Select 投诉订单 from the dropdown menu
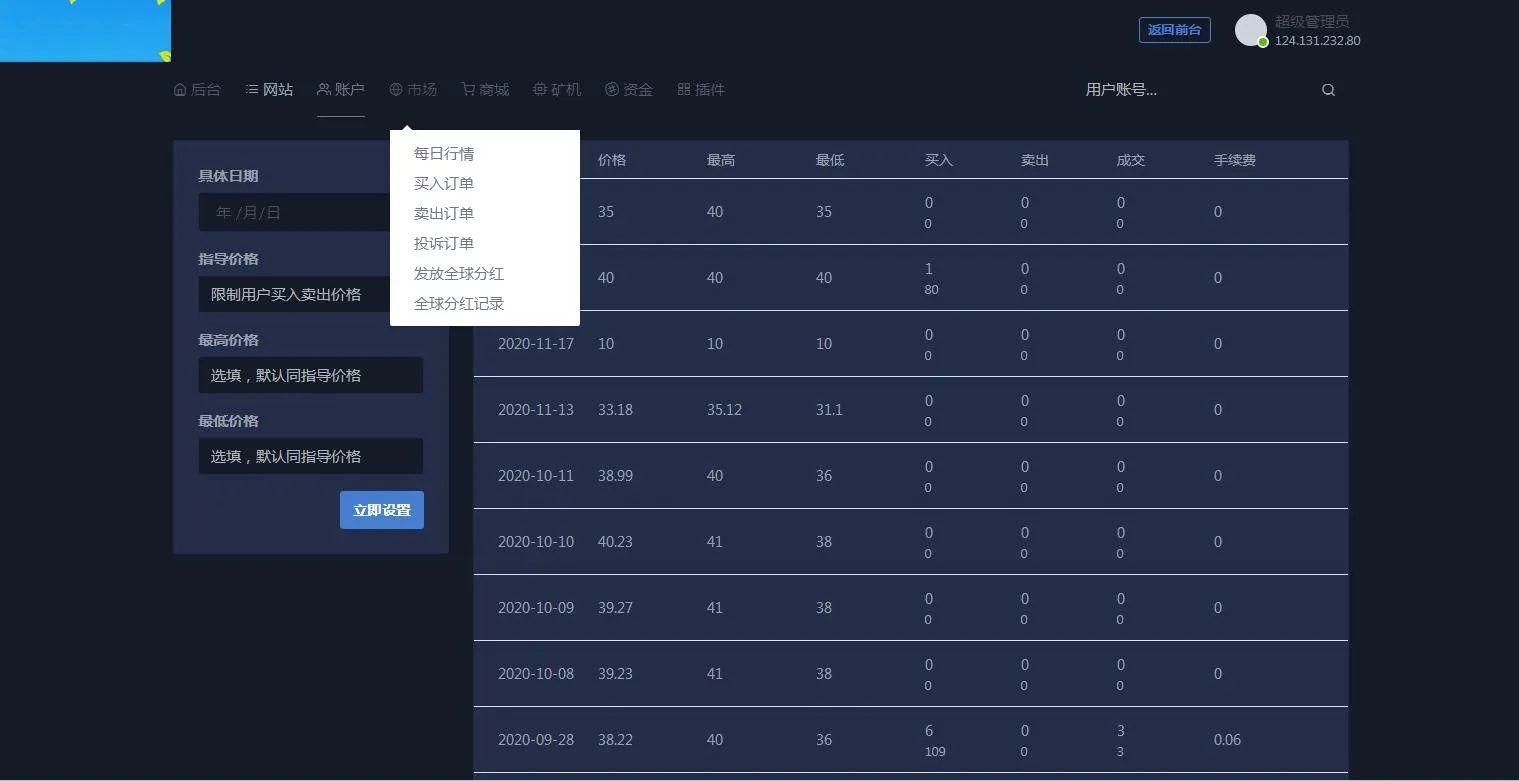 [444, 244]
